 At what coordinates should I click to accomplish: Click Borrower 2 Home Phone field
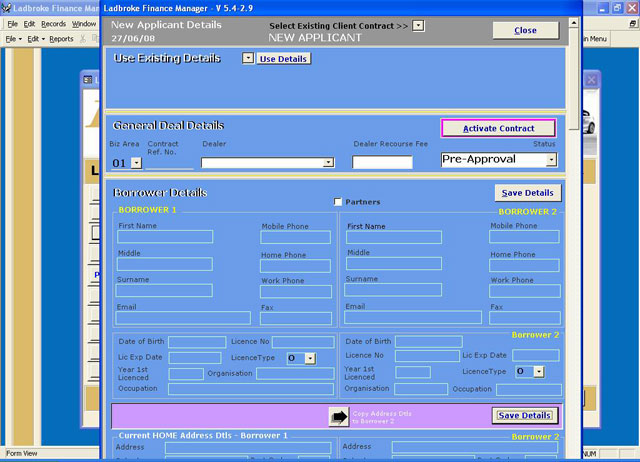tap(524, 266)
